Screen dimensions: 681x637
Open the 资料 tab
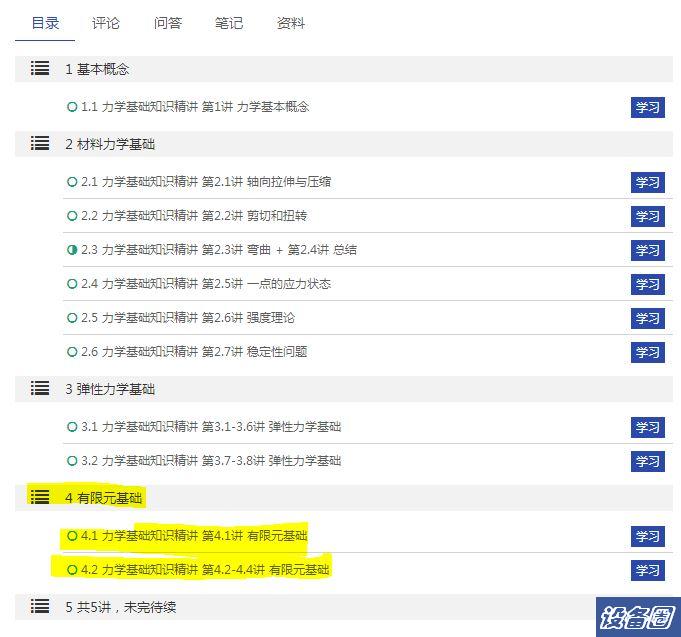coord(291,23)
